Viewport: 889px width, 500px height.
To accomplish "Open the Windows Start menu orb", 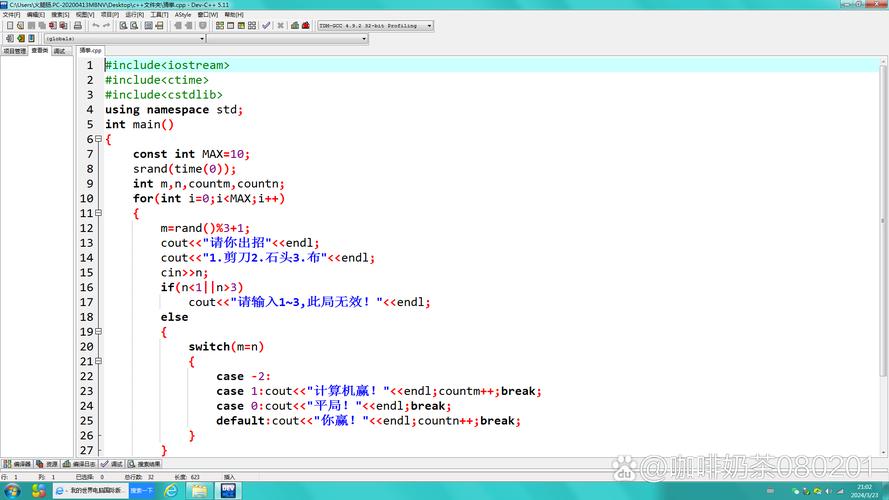I will tap(12, 490).
